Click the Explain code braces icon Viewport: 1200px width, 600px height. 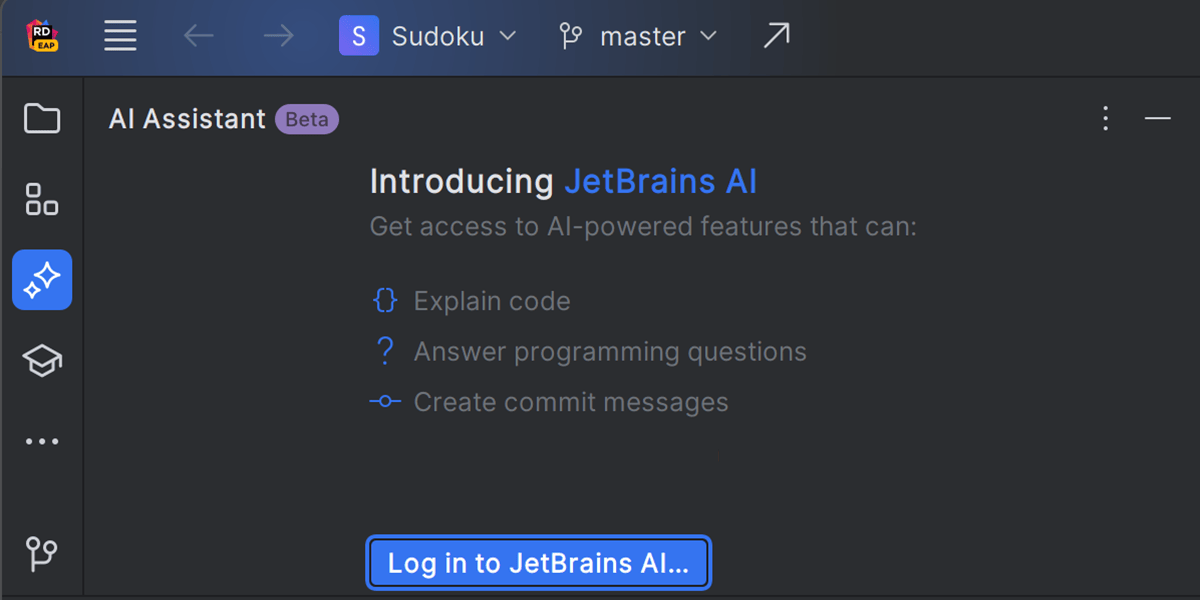point(385,301)
